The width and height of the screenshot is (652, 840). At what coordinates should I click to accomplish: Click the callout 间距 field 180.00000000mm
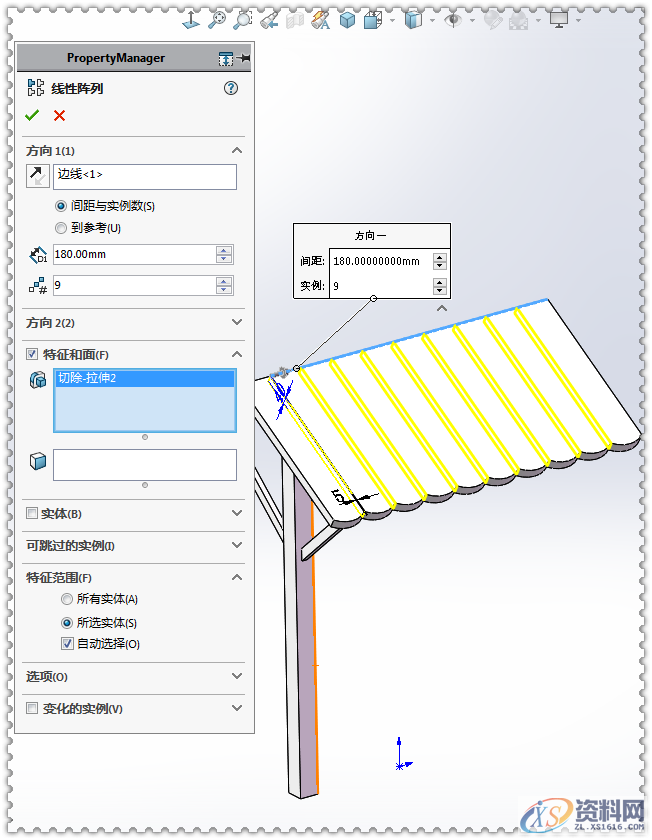coord(380,261)
